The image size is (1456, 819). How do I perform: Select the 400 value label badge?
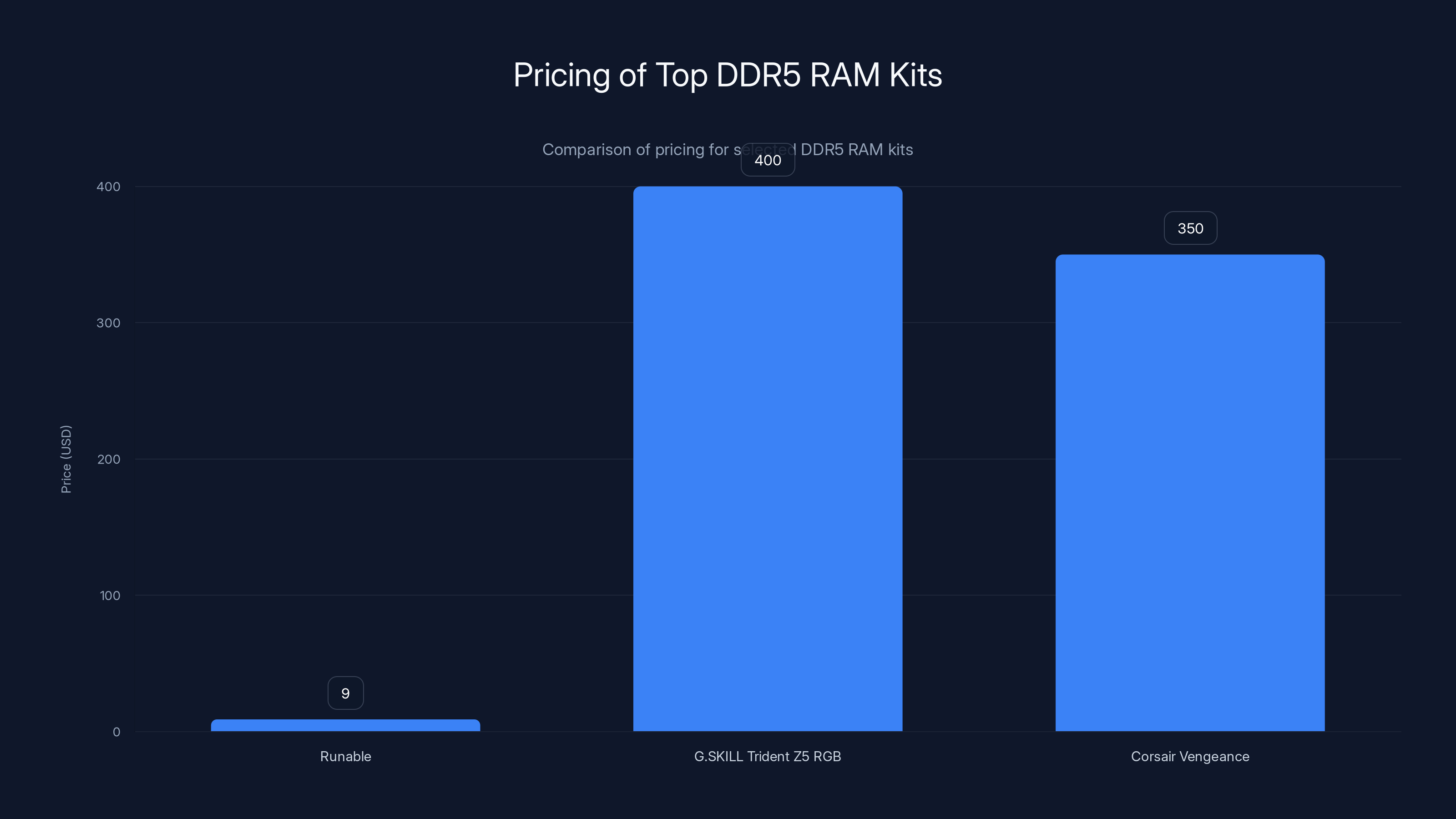pos(768,160)
